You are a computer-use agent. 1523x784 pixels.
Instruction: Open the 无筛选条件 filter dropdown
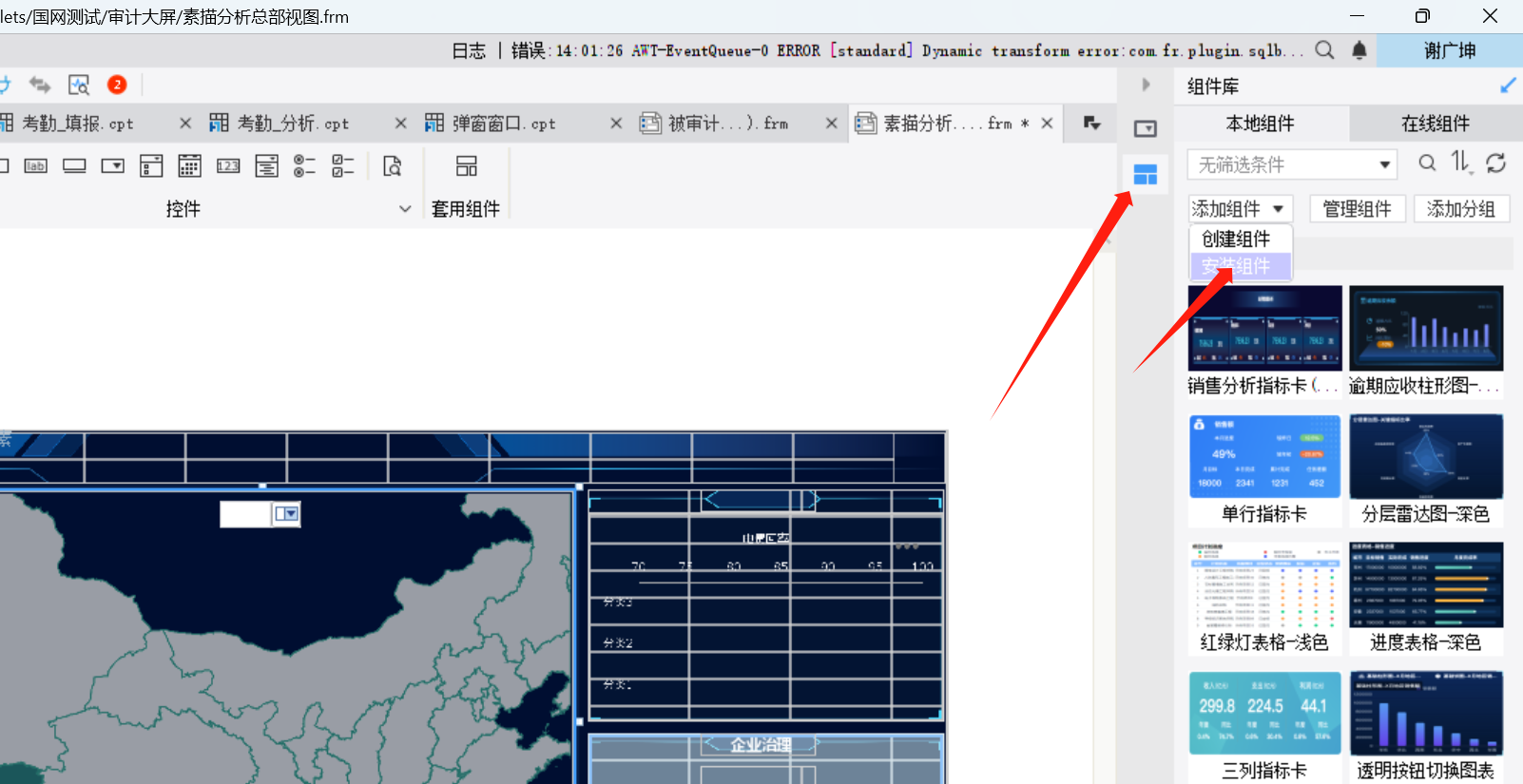coord(1292,164)
